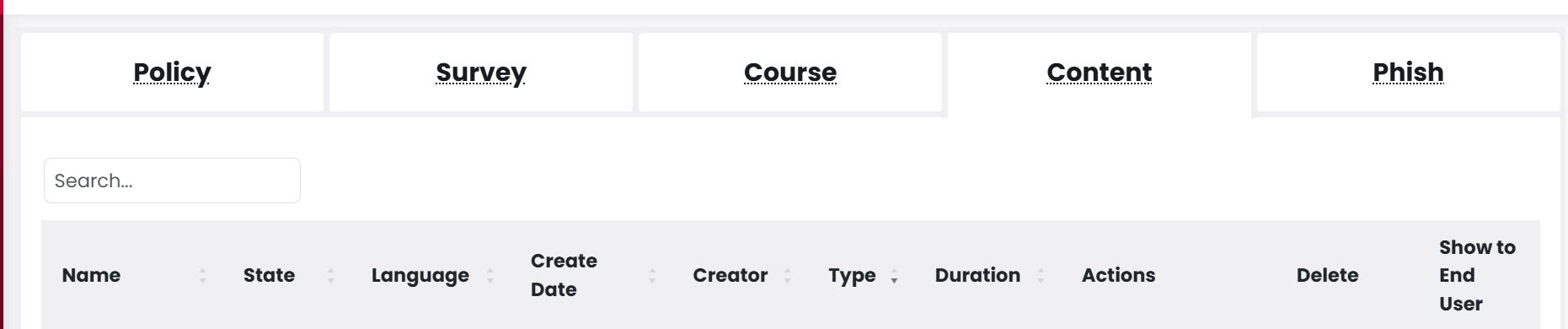This screenshot has width=1568, height=329.
Task: Open the Phish tab
Action: pos(1408,73)
